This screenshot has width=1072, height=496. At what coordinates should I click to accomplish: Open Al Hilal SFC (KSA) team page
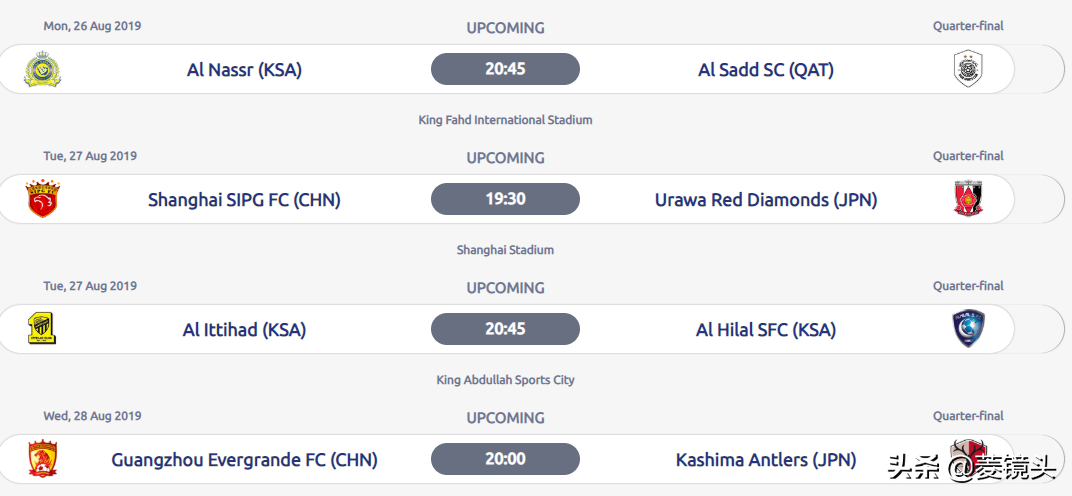click(x=765, y=330)
